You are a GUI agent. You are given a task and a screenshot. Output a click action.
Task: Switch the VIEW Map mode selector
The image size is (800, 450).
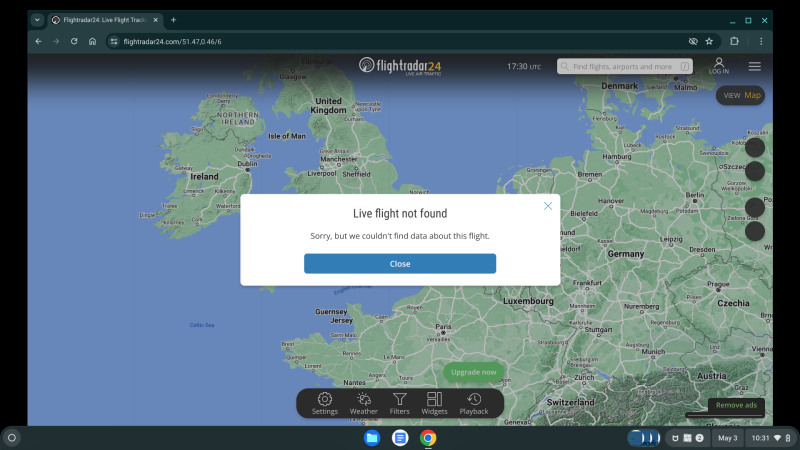pos(741,95)
